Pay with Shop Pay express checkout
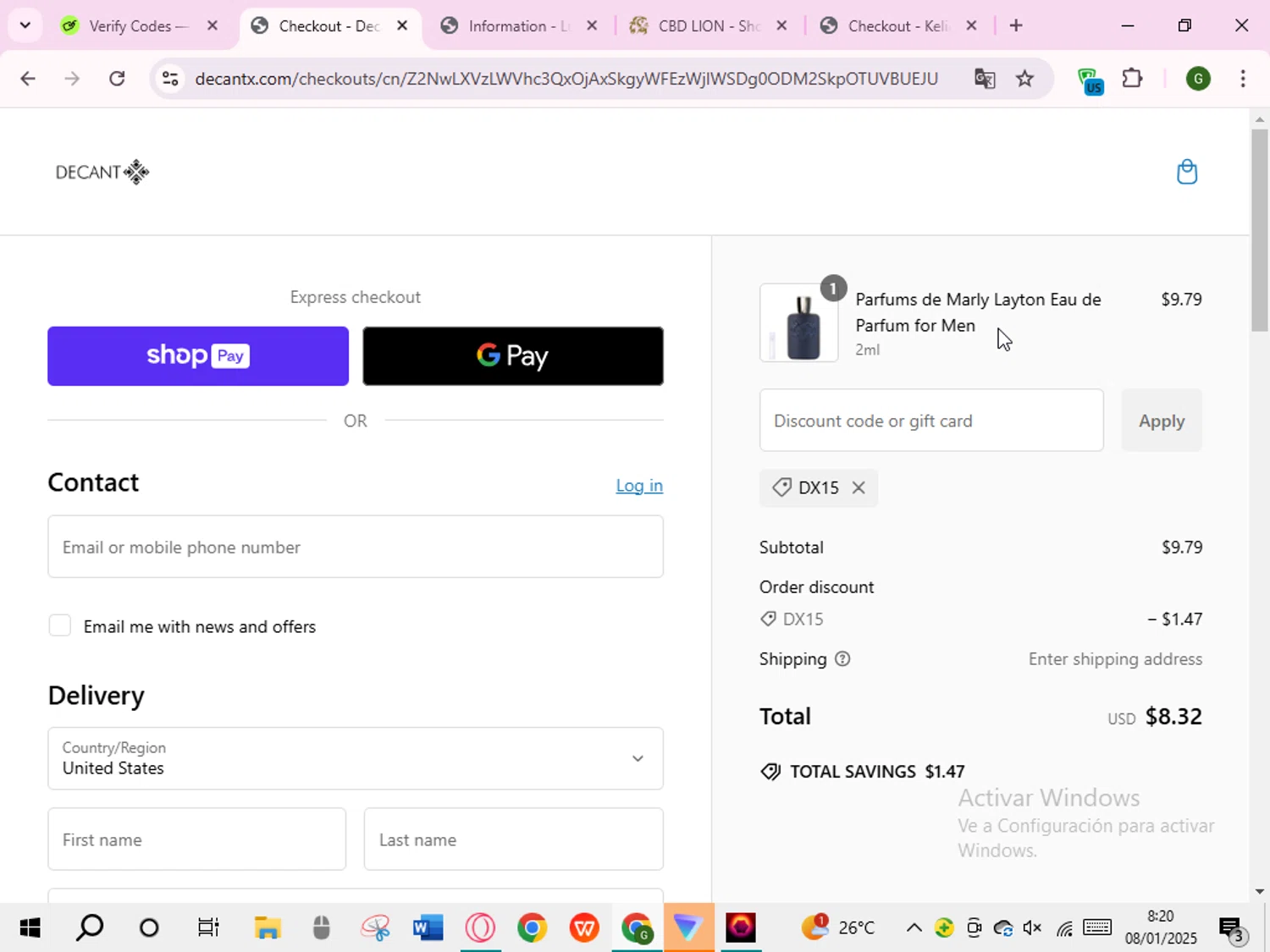Screen dimensions: 1270x952 [x=198, y=356]
